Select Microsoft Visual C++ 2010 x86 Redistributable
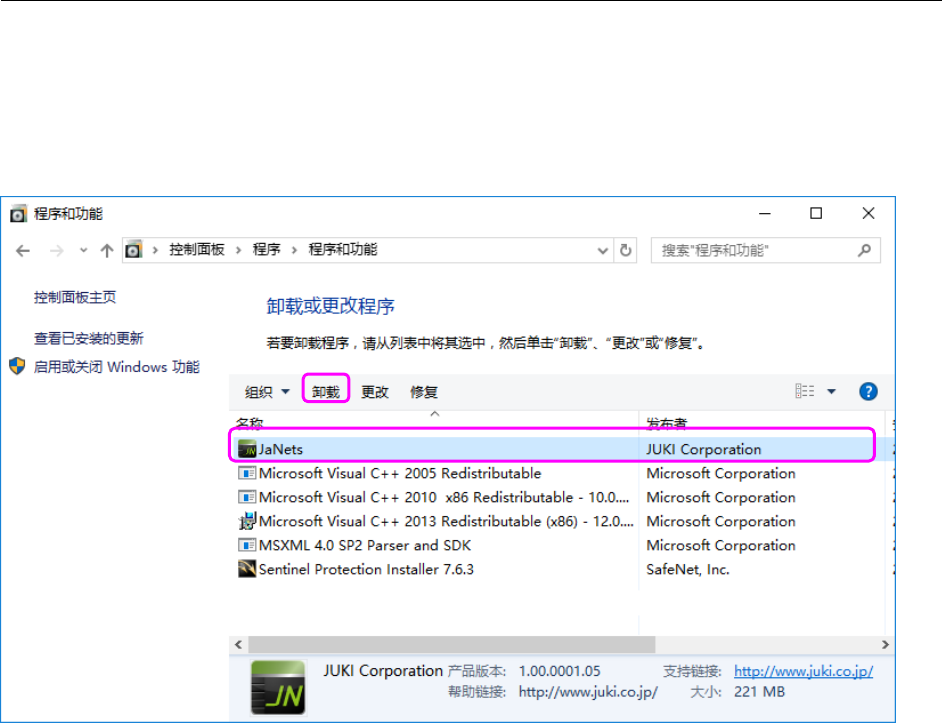942x723 pixels. pos(444,497)
